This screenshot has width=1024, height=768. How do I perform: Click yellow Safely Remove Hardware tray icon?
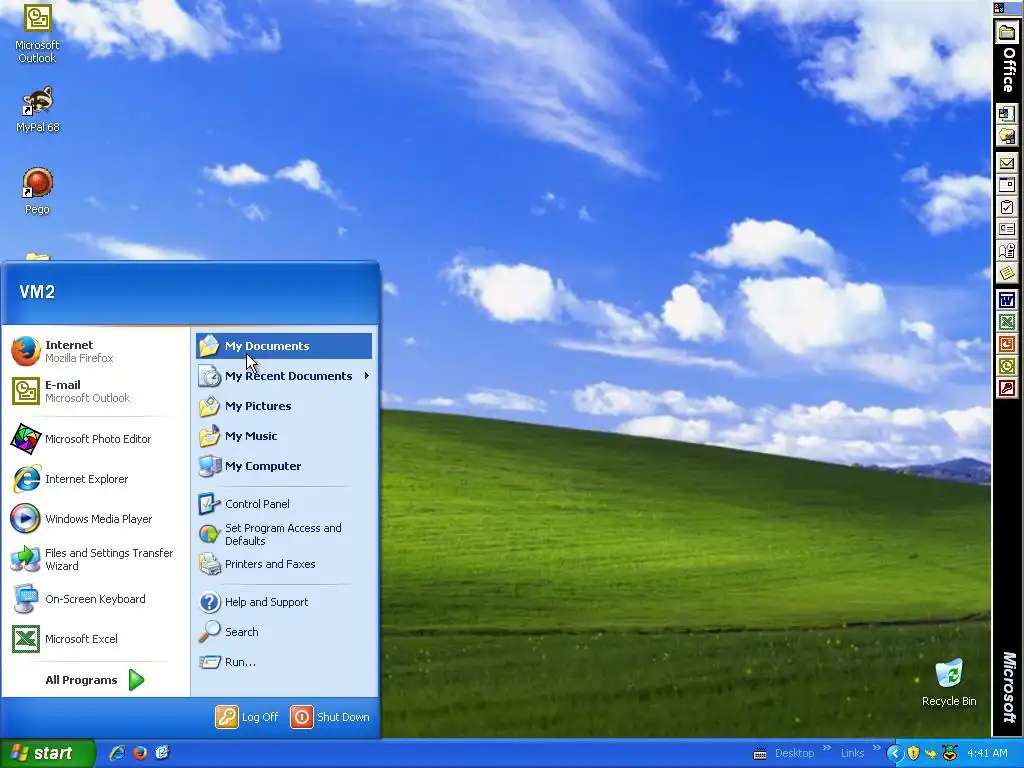[x=931, y=754]
